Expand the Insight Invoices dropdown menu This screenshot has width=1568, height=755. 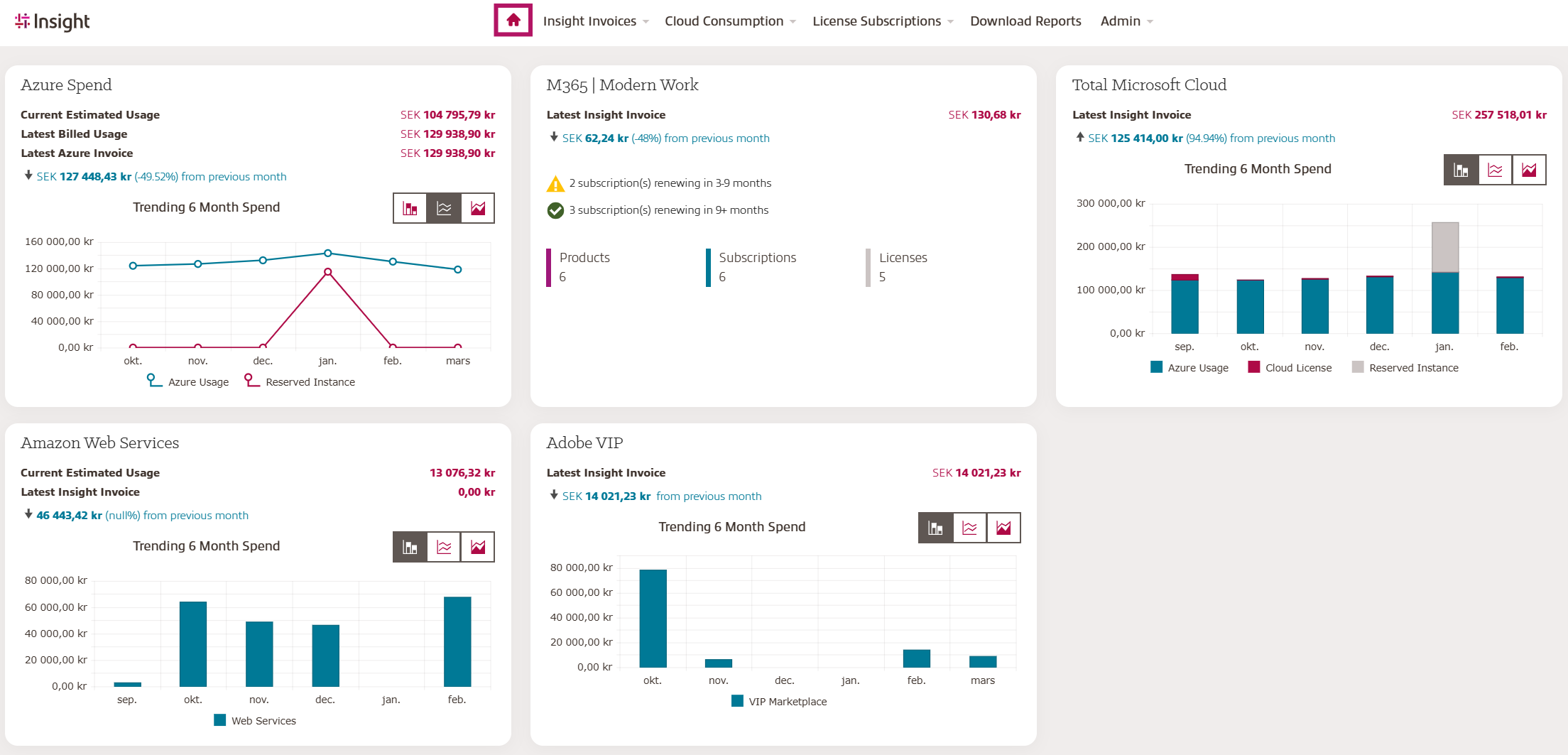coord(595,21)
